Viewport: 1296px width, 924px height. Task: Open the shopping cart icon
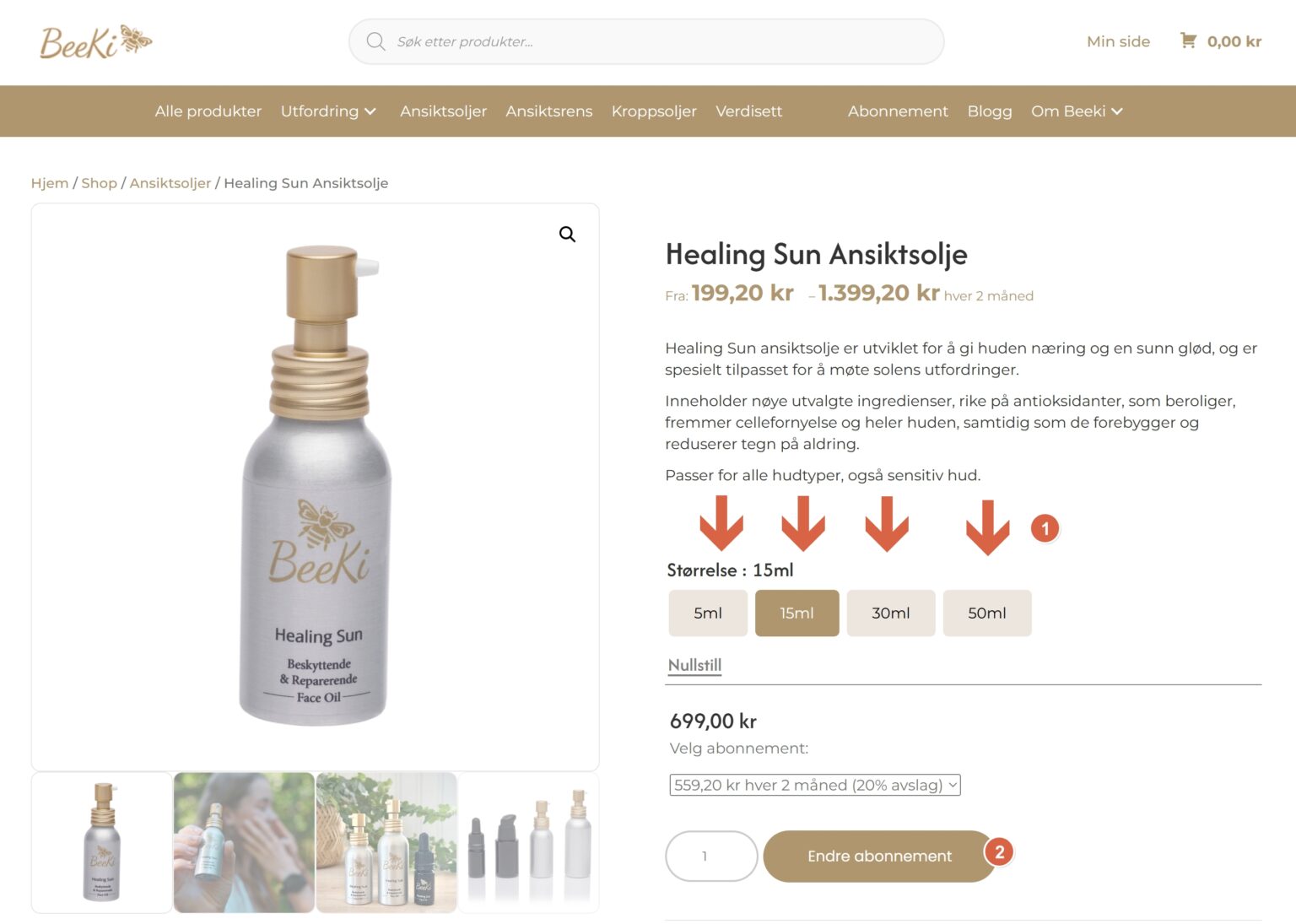1188,41
